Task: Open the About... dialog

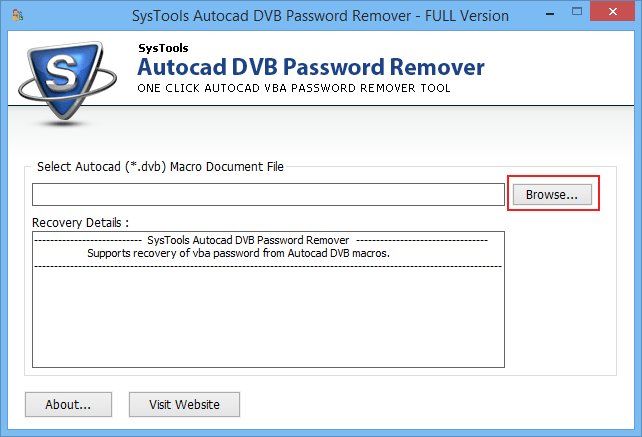Action: click(68, 405)
